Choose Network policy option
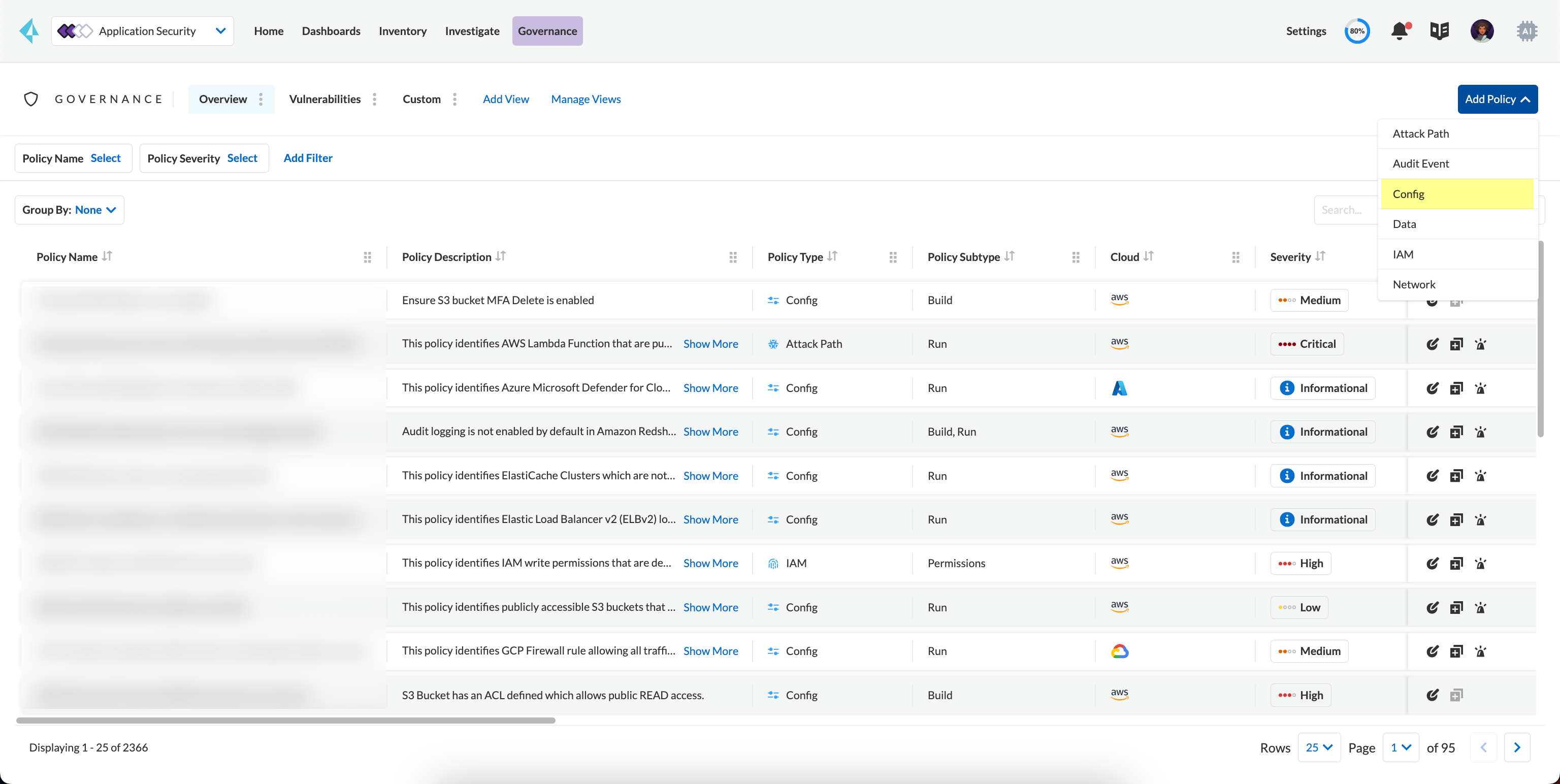Image resolution: width=1560 pixels, height=784 pixels. [x=1457, y=284]
